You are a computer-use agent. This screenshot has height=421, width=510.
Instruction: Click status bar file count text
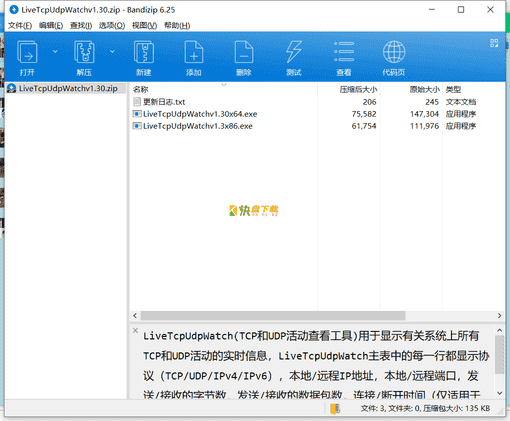pyautogui.click(x=425, y=408)
